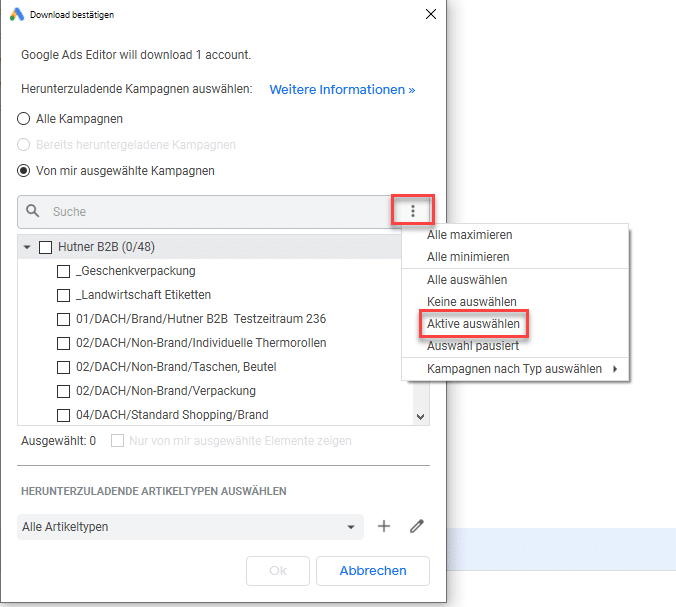676x607 pixels.
Task: Check the Hutner B2B (0/48) account checkbox
Action: coord(45,247)
